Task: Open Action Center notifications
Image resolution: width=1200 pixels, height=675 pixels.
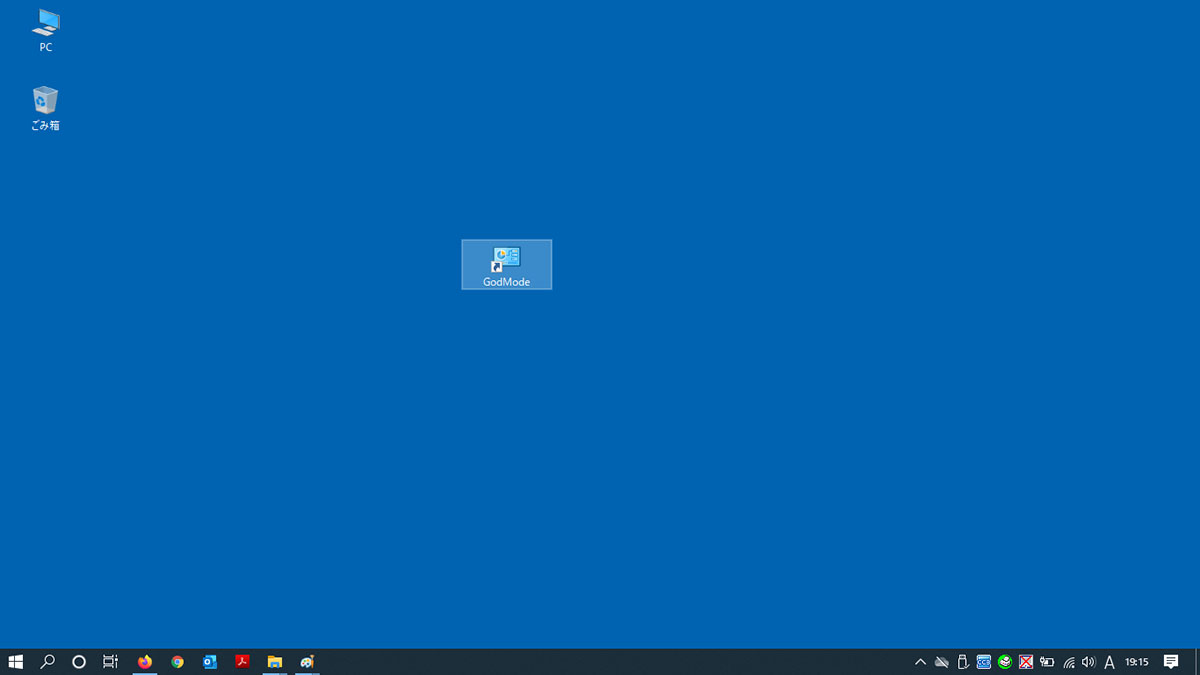Action: pos(1171,662)
